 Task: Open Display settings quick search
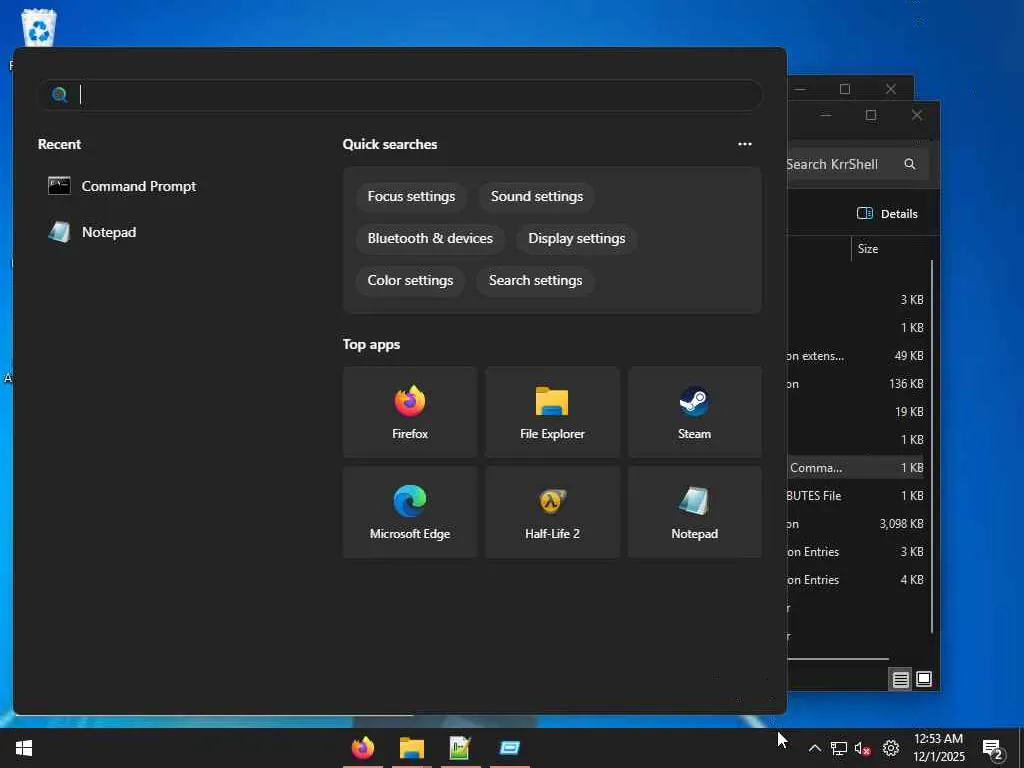[x=577, y=238]
